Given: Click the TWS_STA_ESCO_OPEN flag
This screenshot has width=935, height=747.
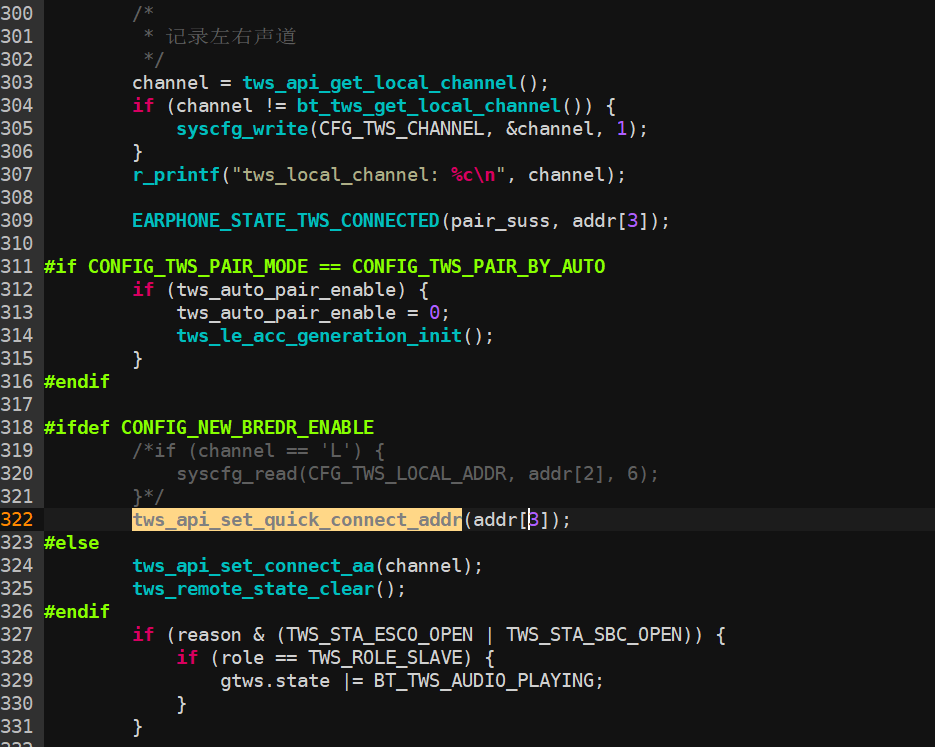Looking at the screenshot, I should (x=379, y=636).
